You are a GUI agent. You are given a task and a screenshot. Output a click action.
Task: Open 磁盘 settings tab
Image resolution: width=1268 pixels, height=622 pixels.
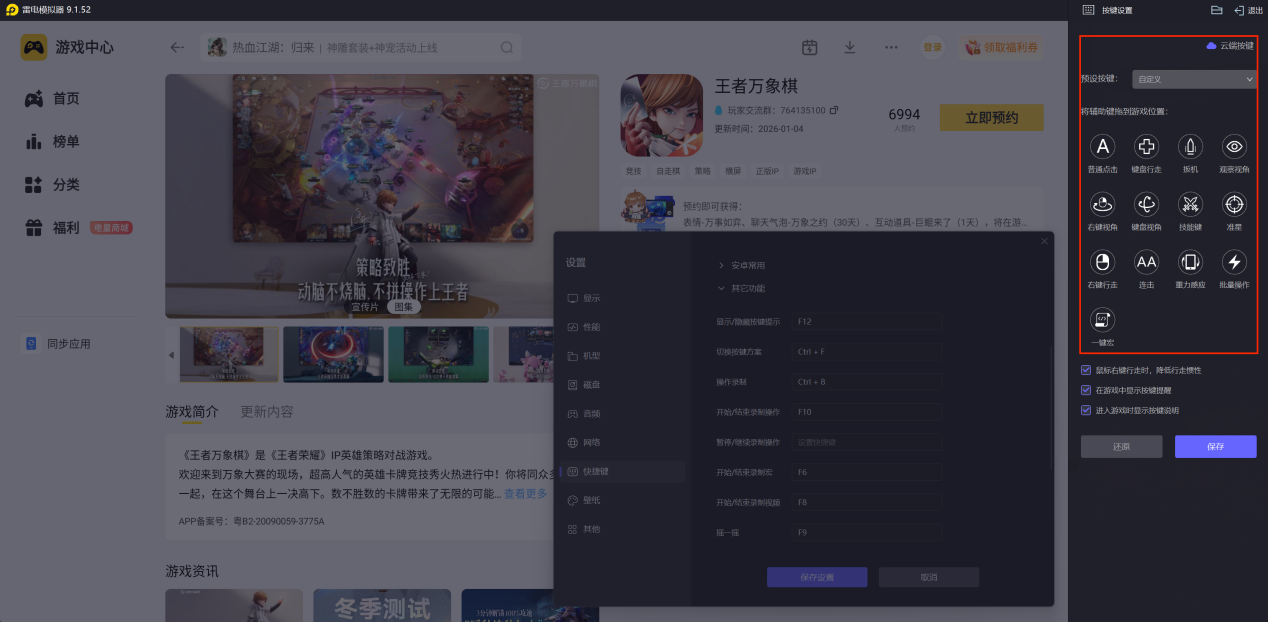pos(620,385)
